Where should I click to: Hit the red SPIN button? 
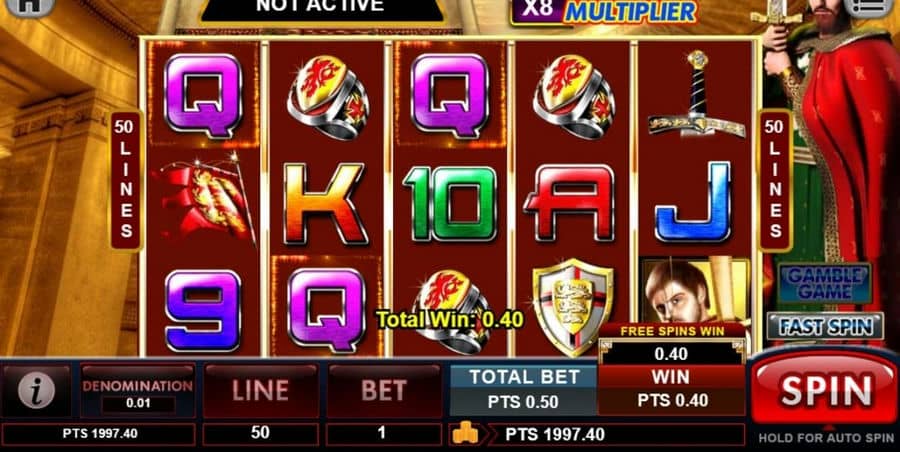pyautogui.click(x=826, y=389)
